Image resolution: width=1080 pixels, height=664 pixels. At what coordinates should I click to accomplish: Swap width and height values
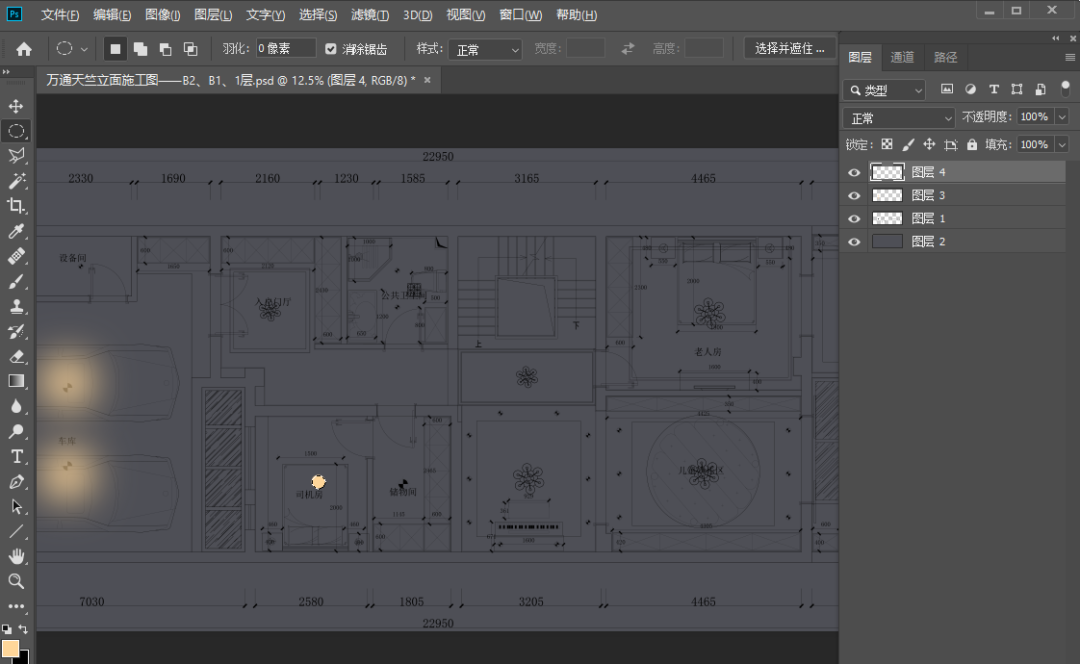click(627, 49)
